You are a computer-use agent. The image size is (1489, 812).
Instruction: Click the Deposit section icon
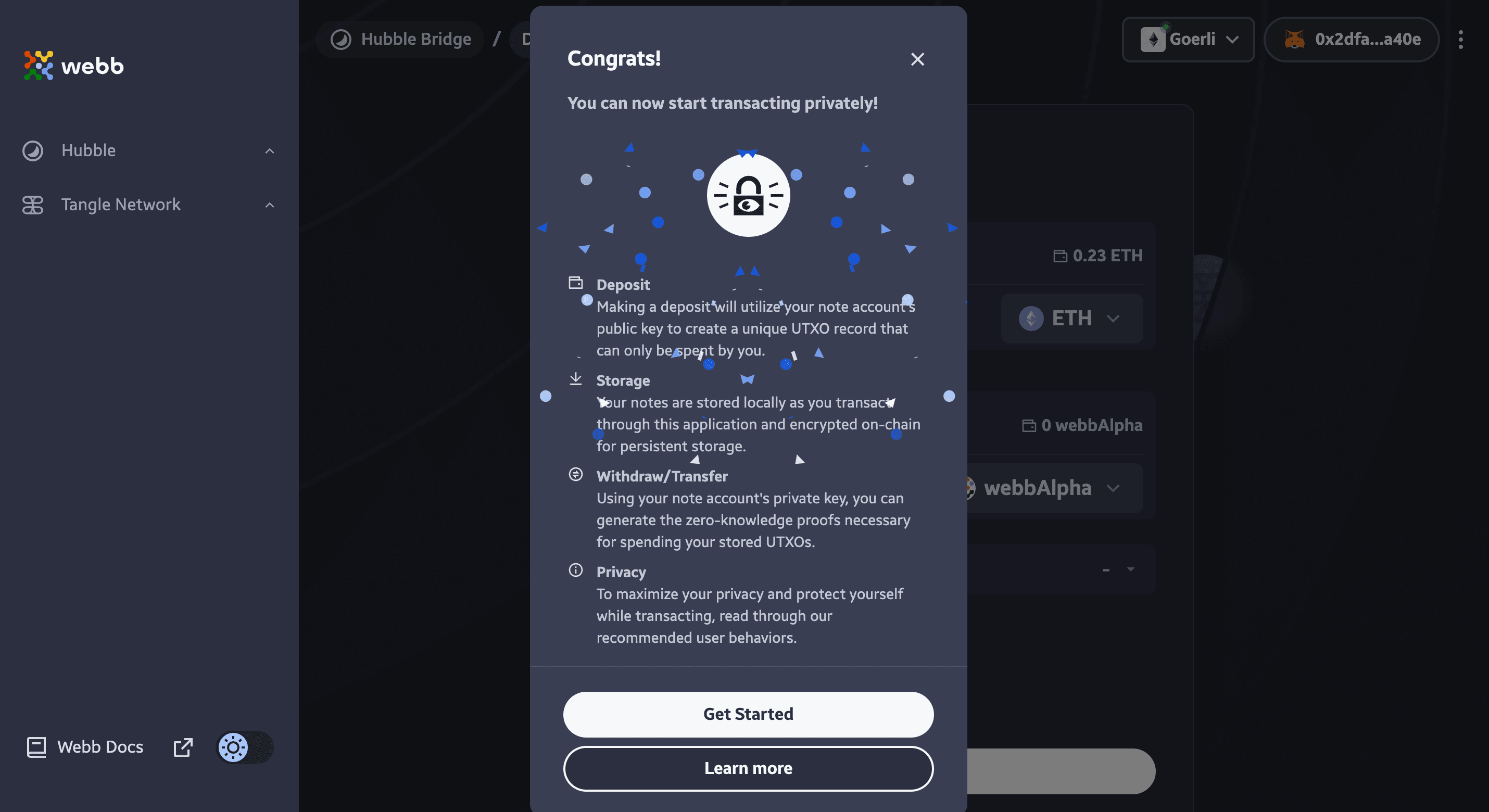click(576, 283)
